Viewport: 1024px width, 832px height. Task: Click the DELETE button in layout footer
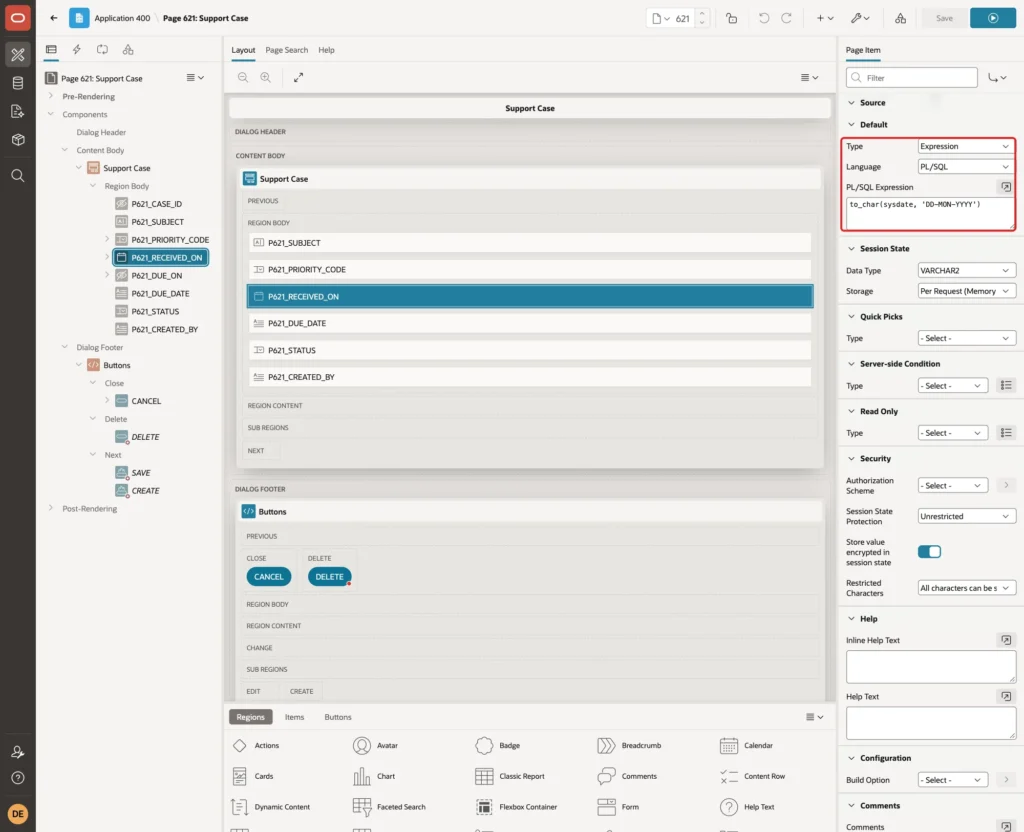point(329,577)
